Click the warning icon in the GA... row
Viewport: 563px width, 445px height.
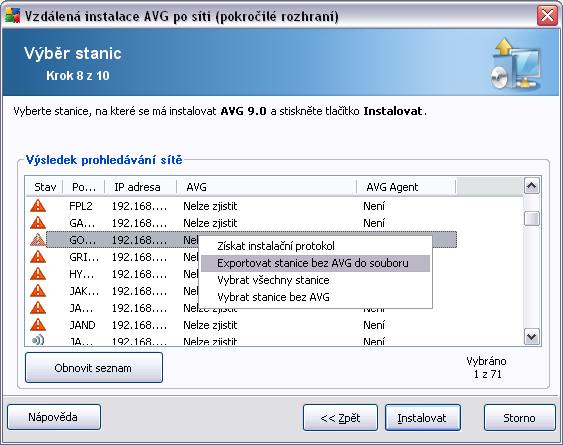click(x=38, y=223)
